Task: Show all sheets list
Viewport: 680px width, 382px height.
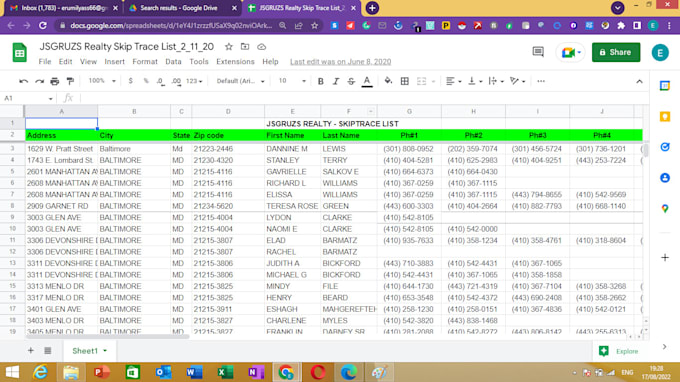Action: pos(48,350)
